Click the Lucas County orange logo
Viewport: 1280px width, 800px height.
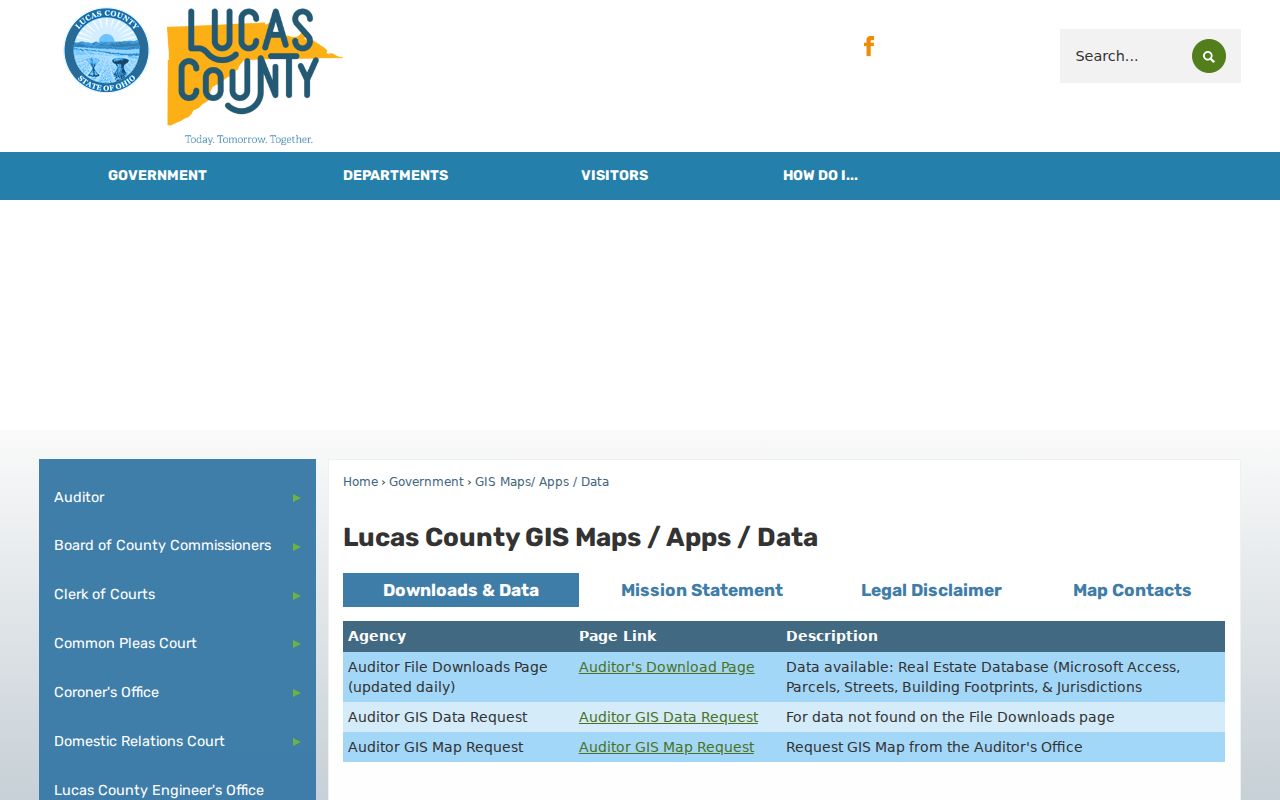pyautogui.click(x=254, y=76)
